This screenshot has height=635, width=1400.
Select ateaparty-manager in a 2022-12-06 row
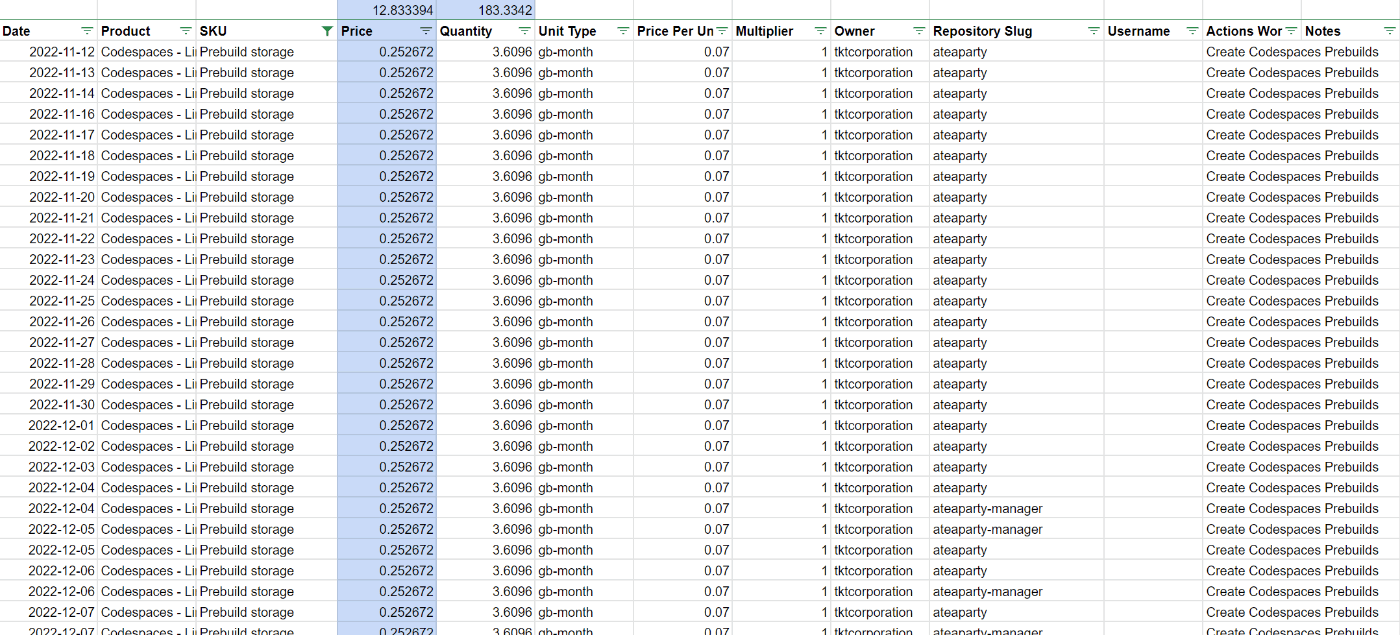[x=1017, y=591]
